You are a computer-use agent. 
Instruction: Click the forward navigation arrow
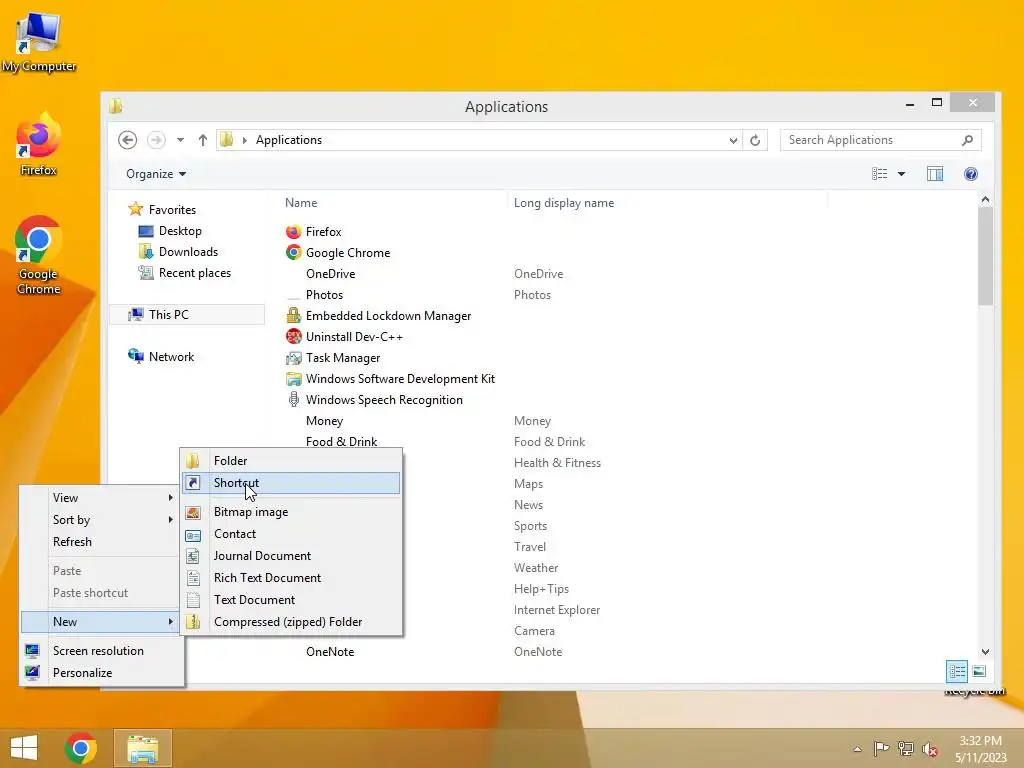(156, 140)
